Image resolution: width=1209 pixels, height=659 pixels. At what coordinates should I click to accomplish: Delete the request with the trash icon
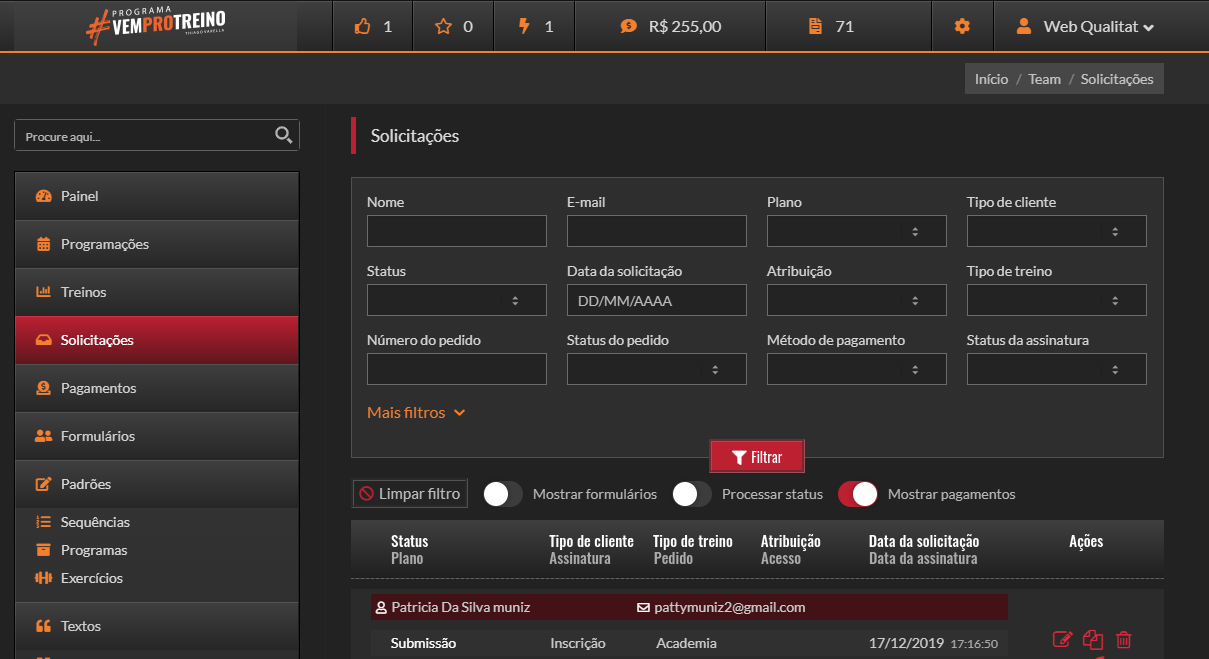tap(1124, 639)
